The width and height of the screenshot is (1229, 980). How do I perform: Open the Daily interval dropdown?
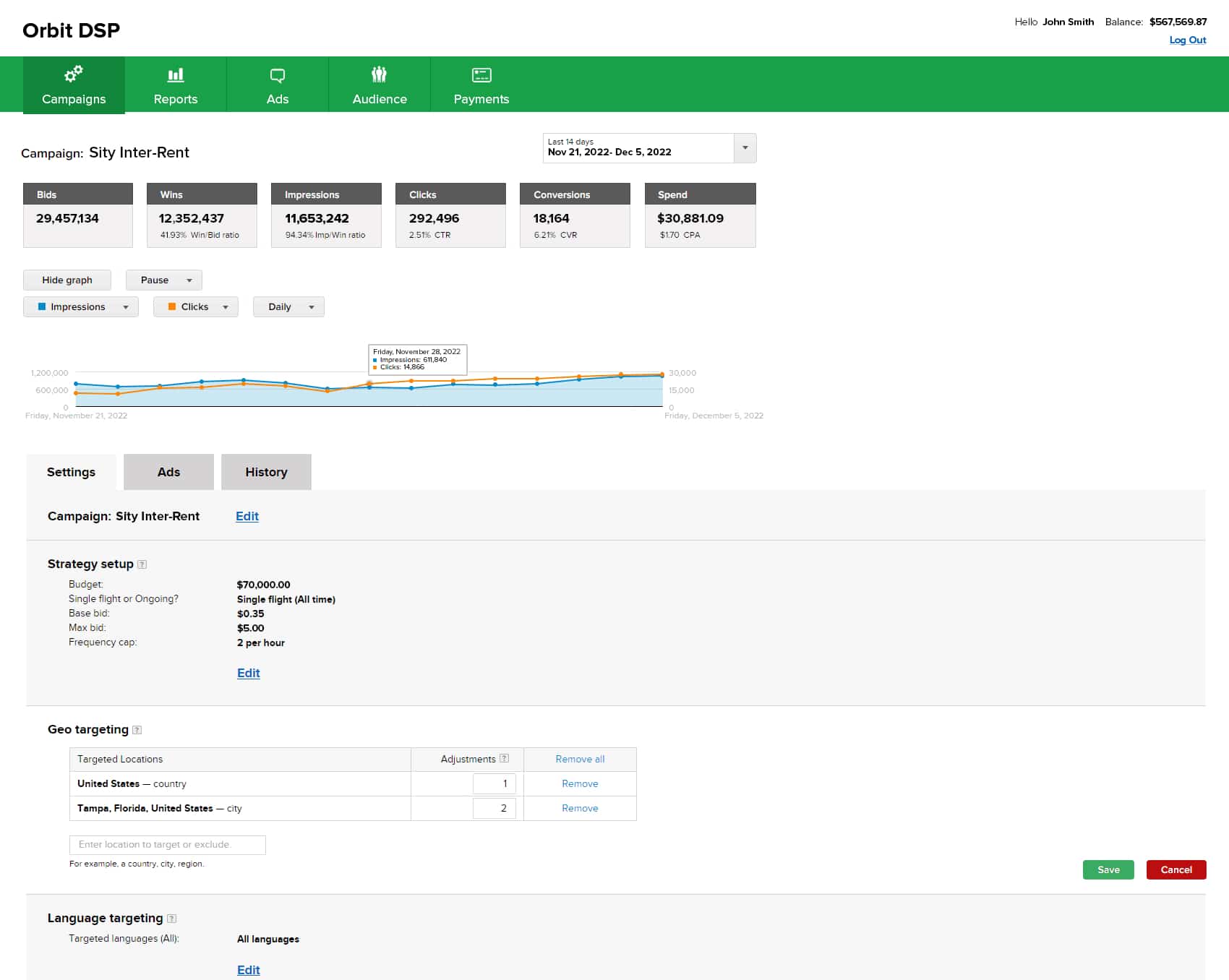288,306
